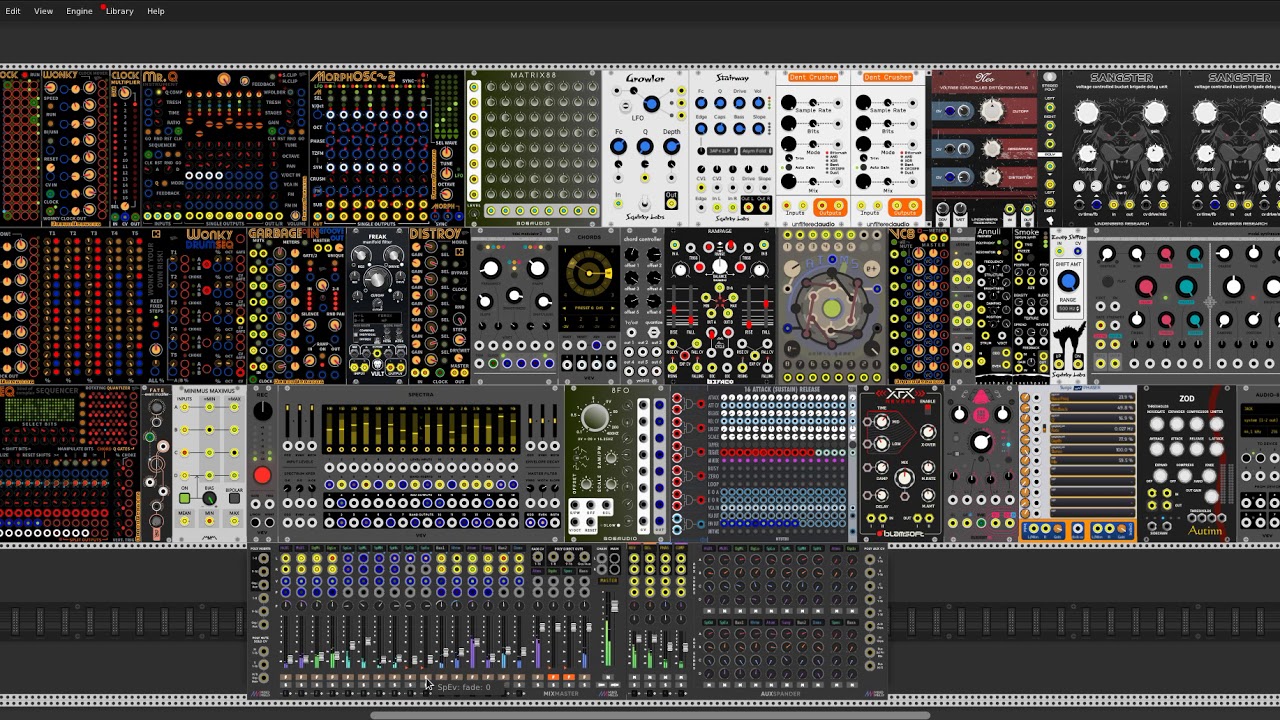Click the 8FO large frequency knob
1280x720 pixels.
(x=594, y=417)
